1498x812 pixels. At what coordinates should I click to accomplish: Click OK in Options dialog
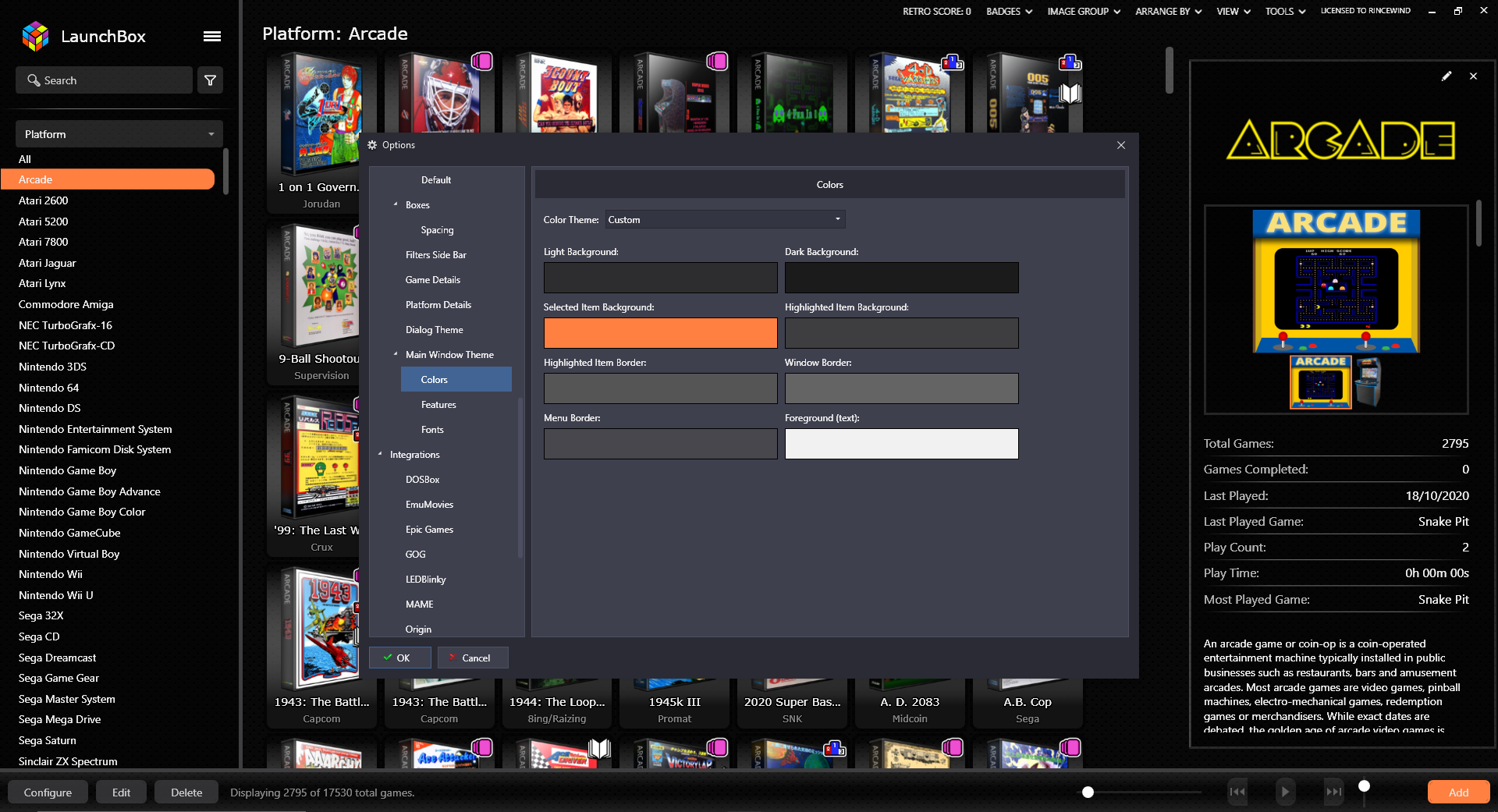tap(399, 658)
